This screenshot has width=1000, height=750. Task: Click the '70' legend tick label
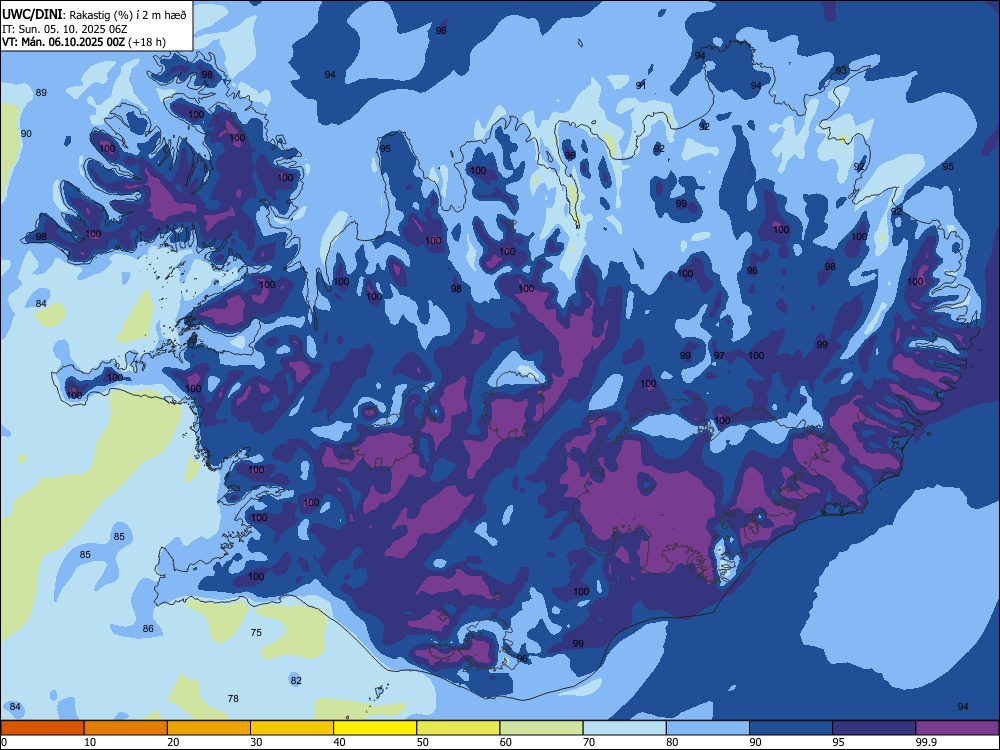point(589,742)
